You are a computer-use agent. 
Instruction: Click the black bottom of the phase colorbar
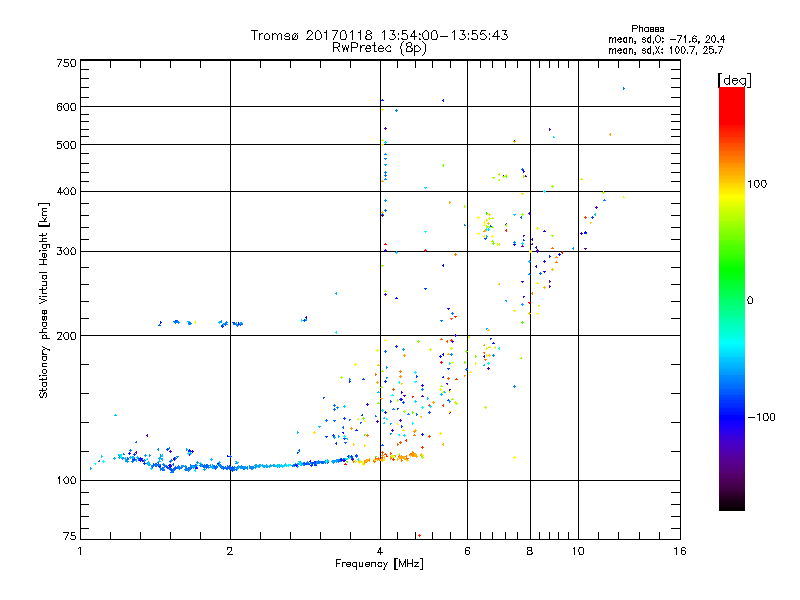coord(731,505)
